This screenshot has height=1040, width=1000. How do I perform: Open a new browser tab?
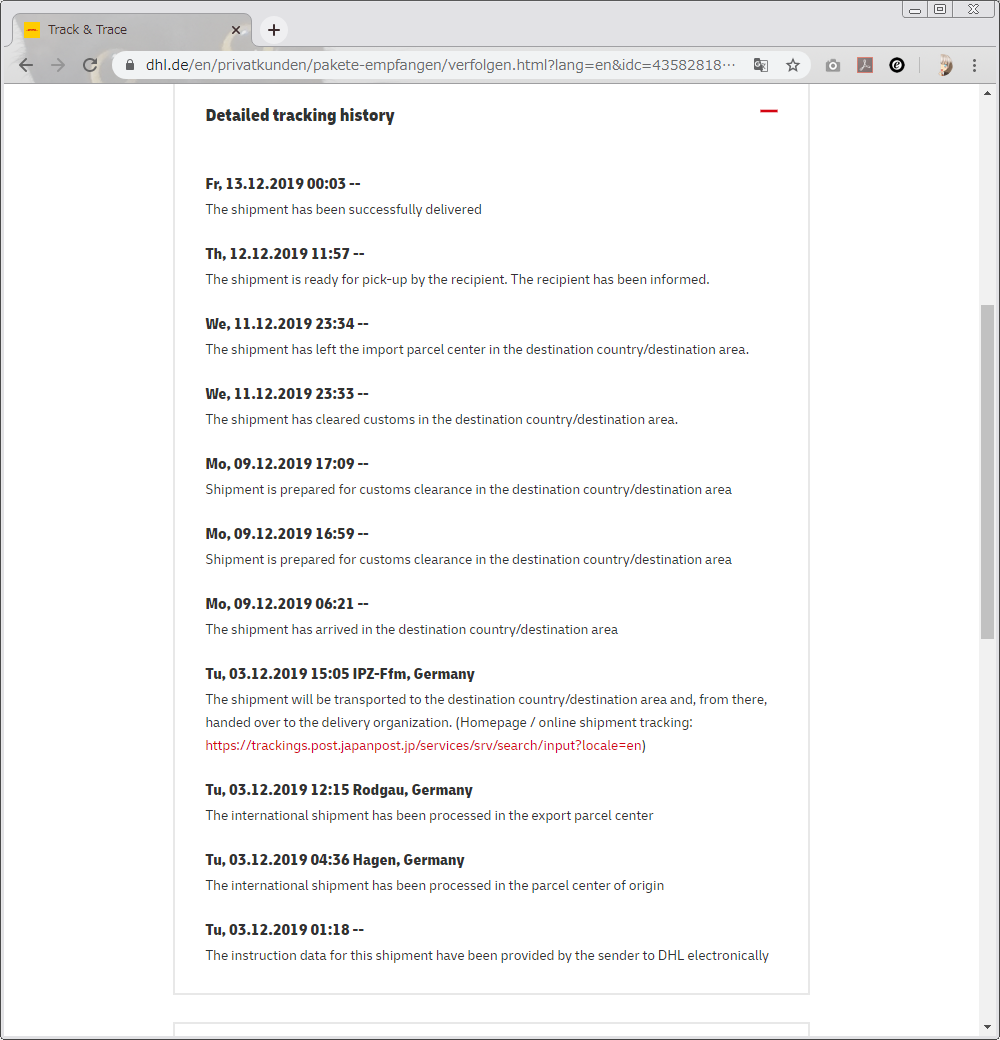tap(274, 30)
